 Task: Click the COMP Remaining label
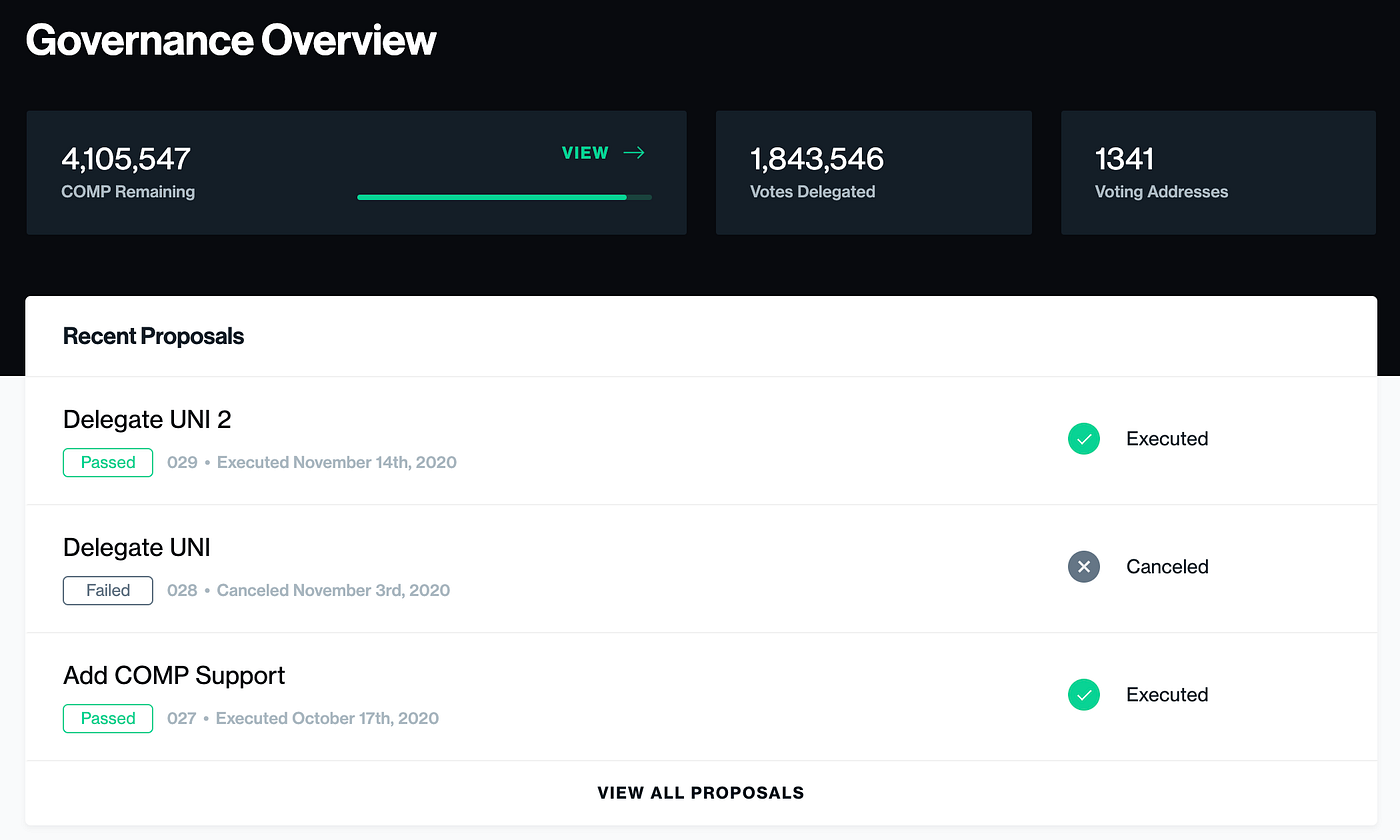click(x=128, y=192)
